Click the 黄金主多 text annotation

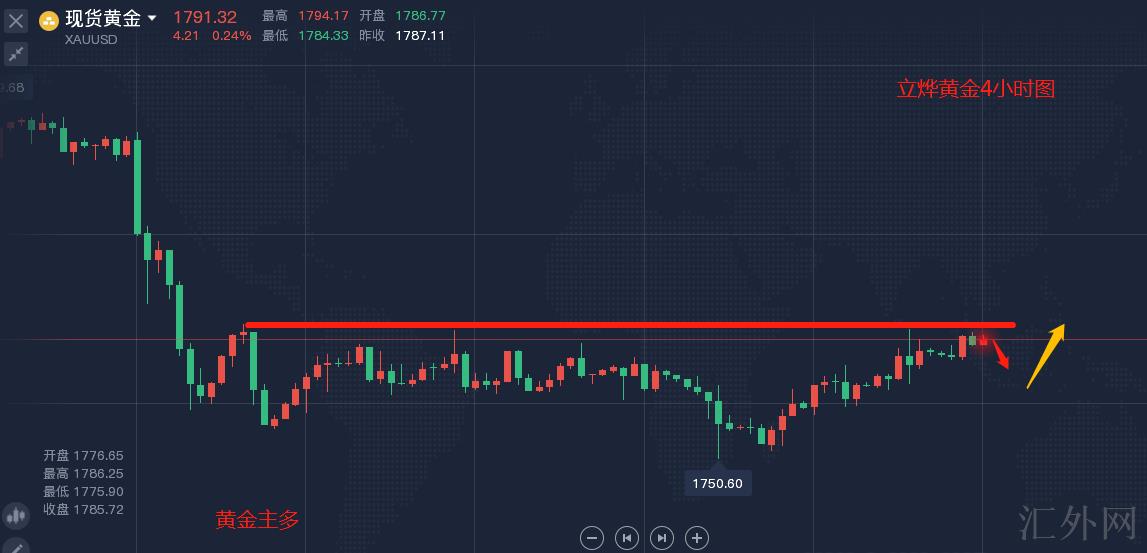click(257, 520)
